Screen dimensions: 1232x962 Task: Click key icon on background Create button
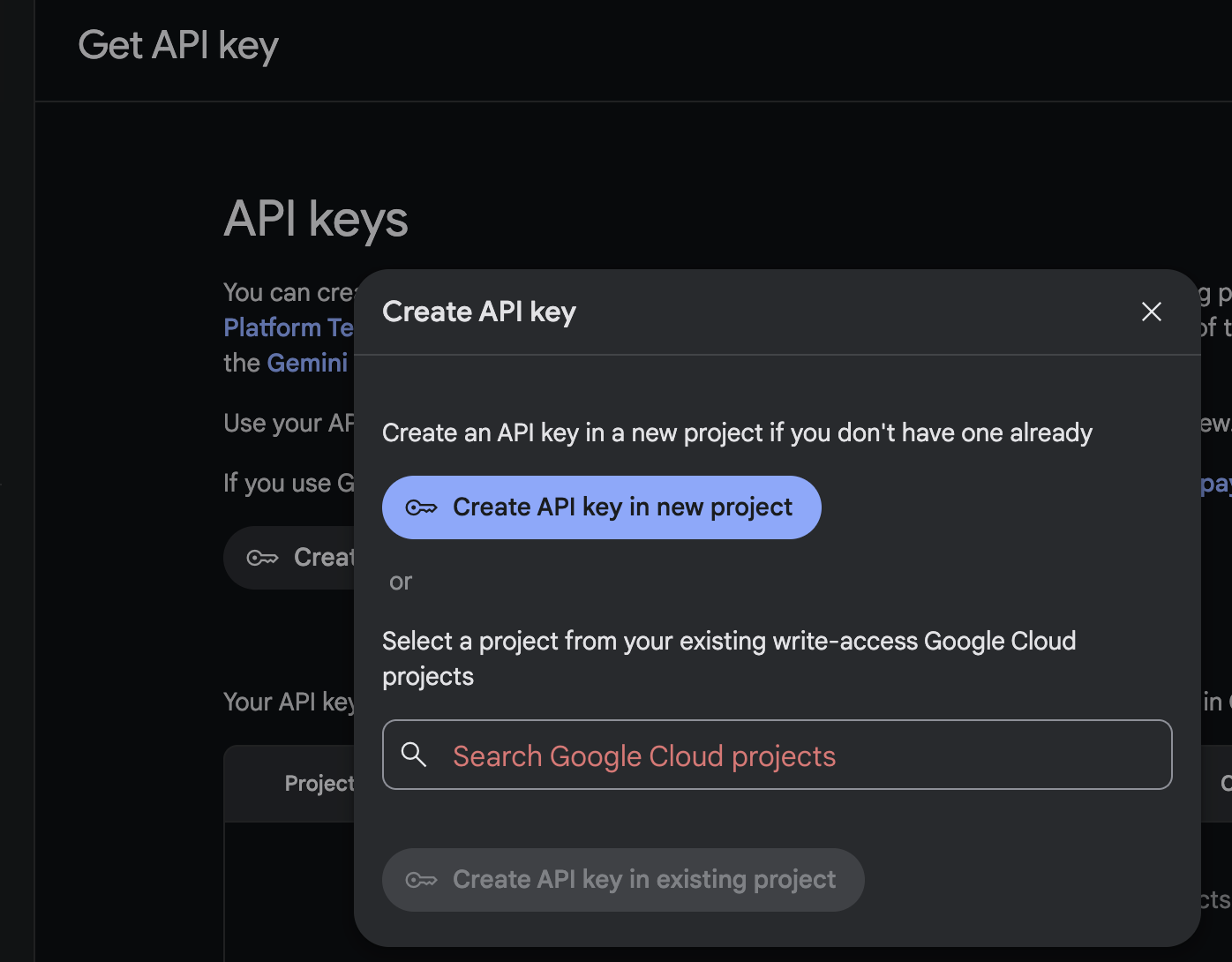point(262,558)
